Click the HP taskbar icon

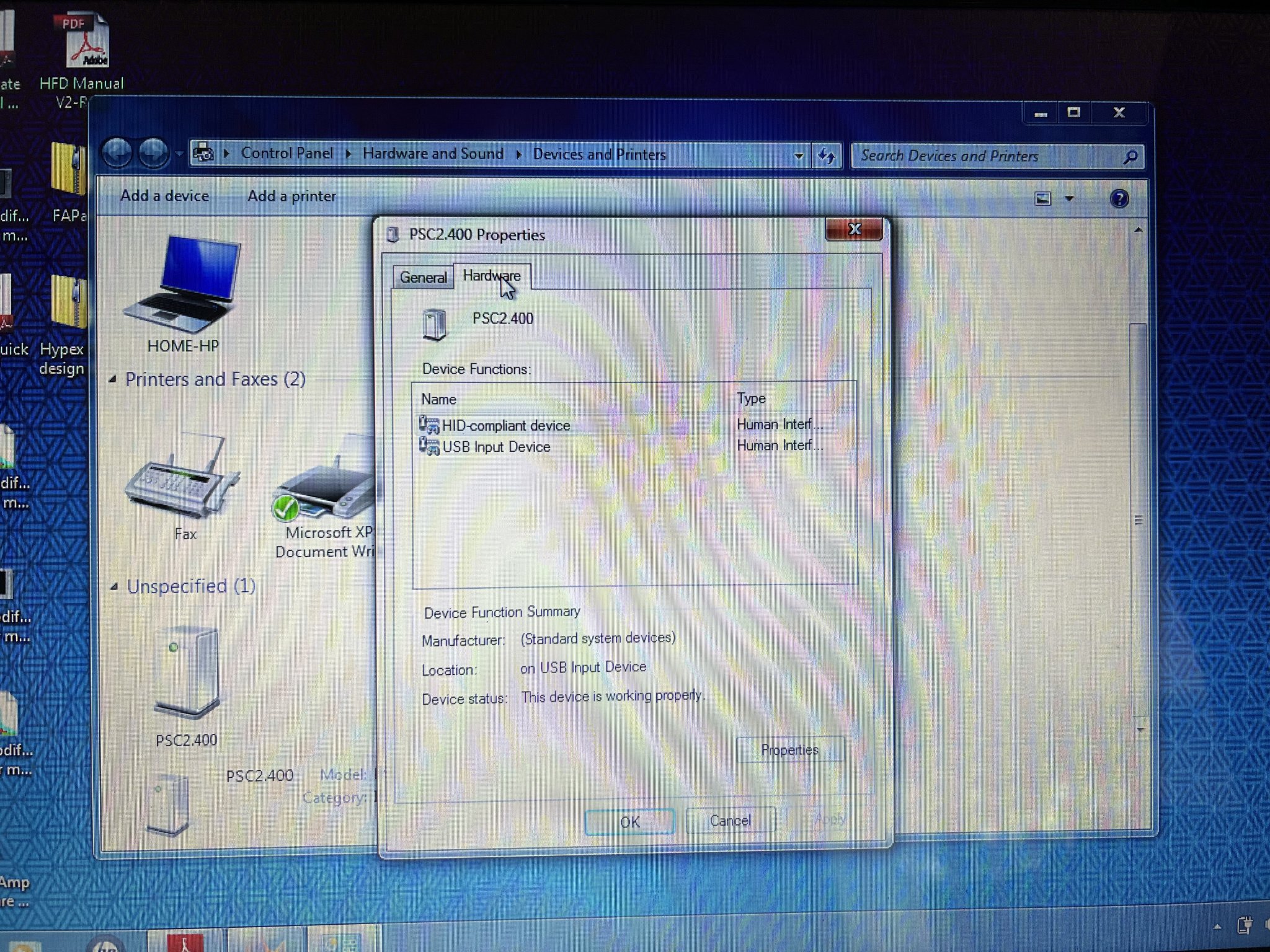tap(107, 943)
